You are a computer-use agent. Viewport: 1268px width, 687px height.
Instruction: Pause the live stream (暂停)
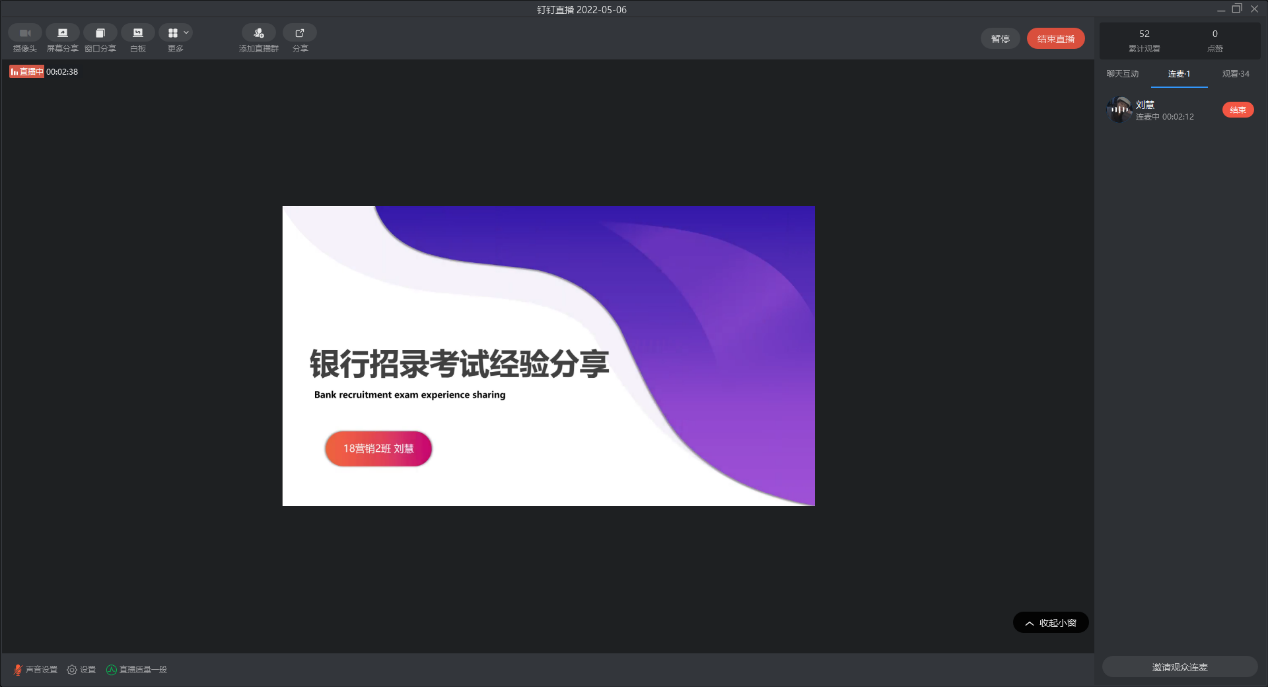click(1000, 39)
